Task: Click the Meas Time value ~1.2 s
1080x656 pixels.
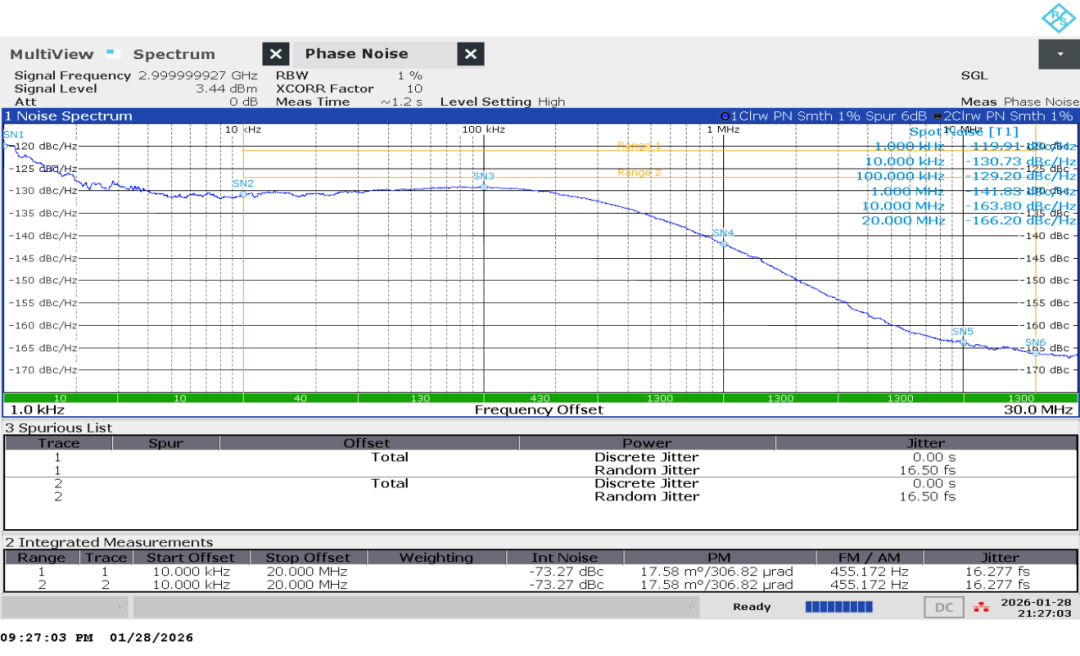Action: click(x=402, y=101)
